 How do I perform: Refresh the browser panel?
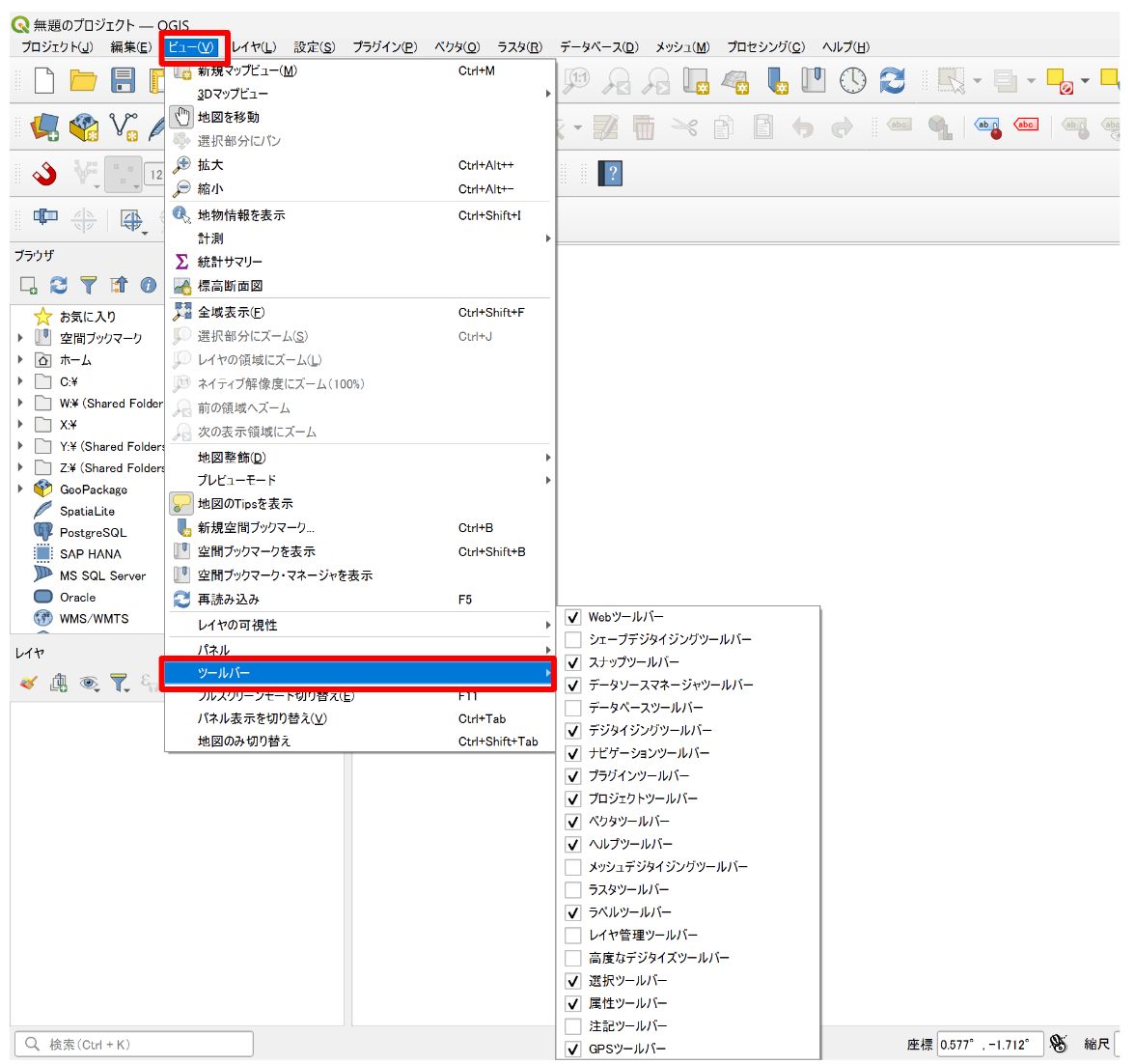58,286
